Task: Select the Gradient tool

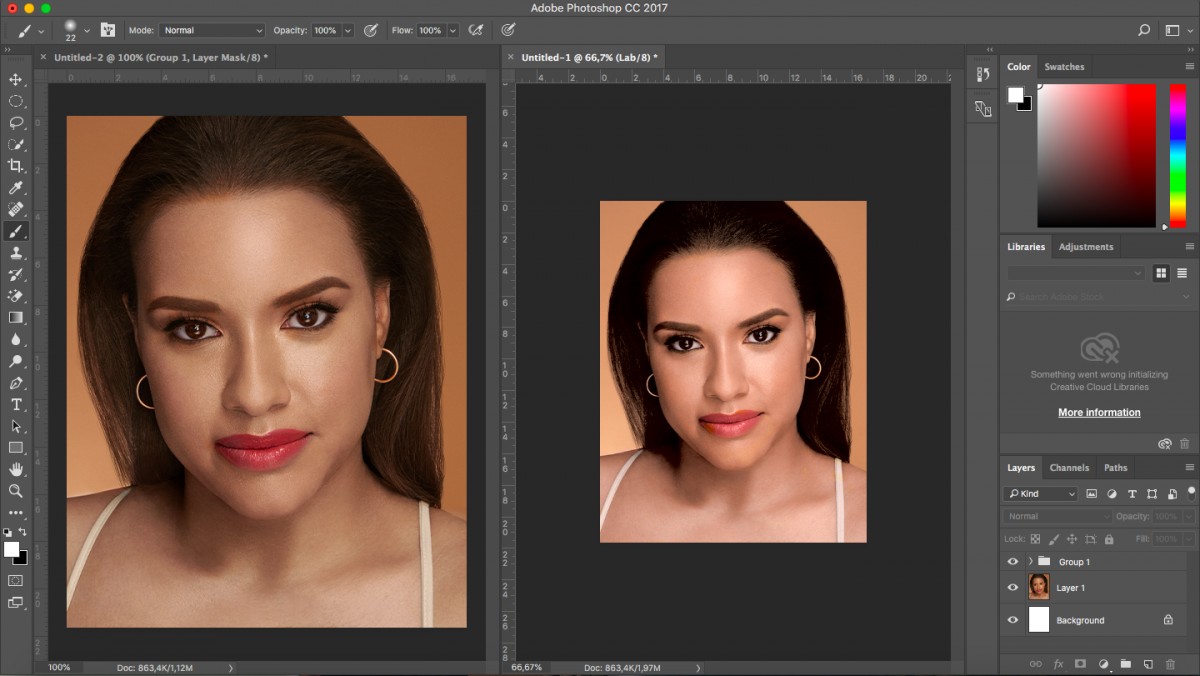Action: pos(16,318)
